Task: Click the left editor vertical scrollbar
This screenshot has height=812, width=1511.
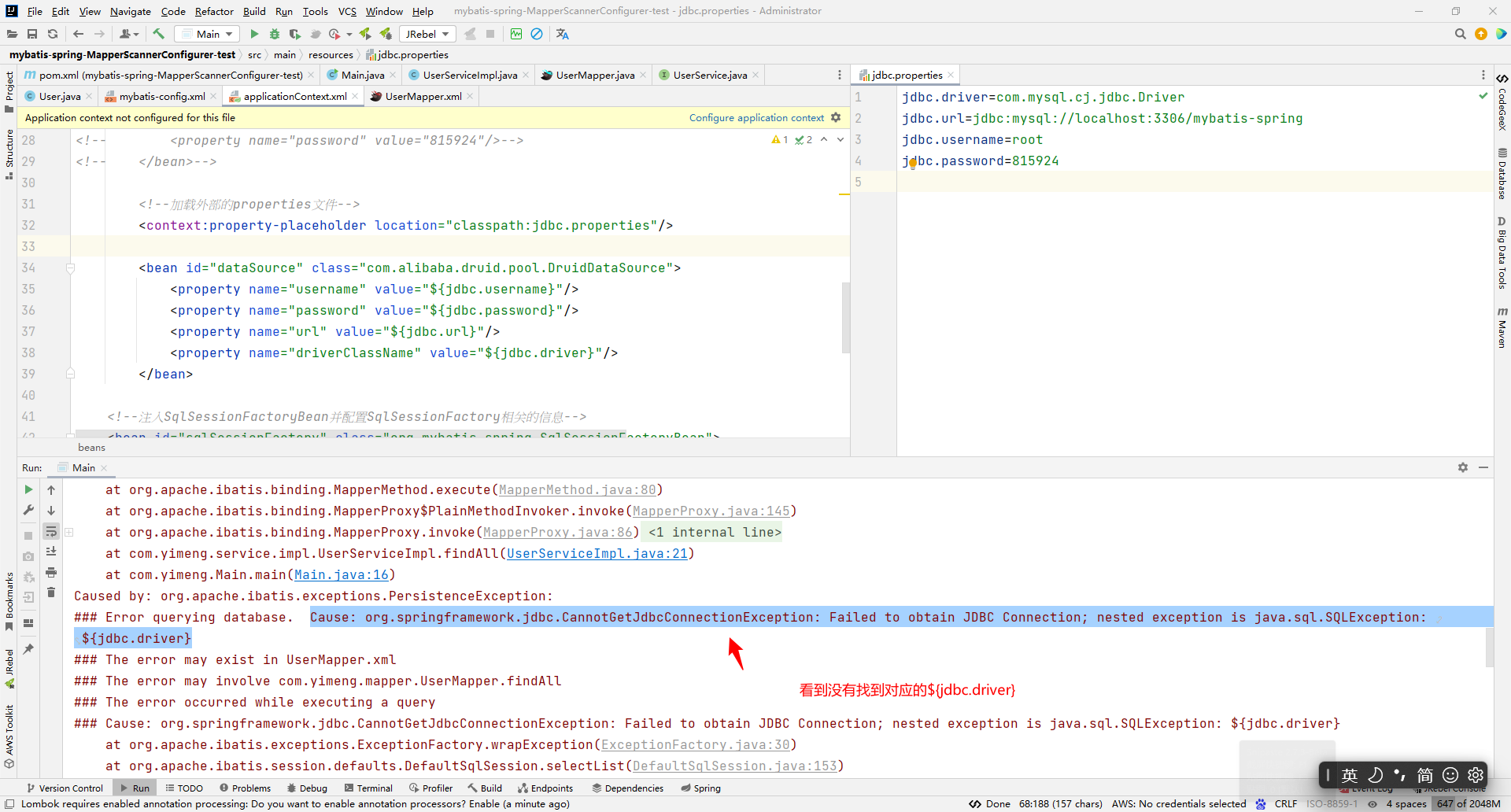Action: [x=846, y=317]
